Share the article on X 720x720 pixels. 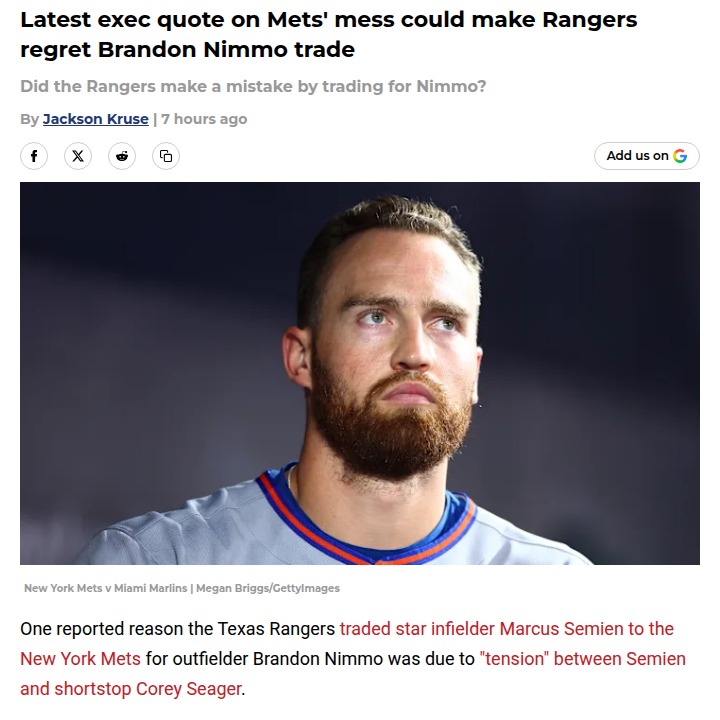coord(78,156)
